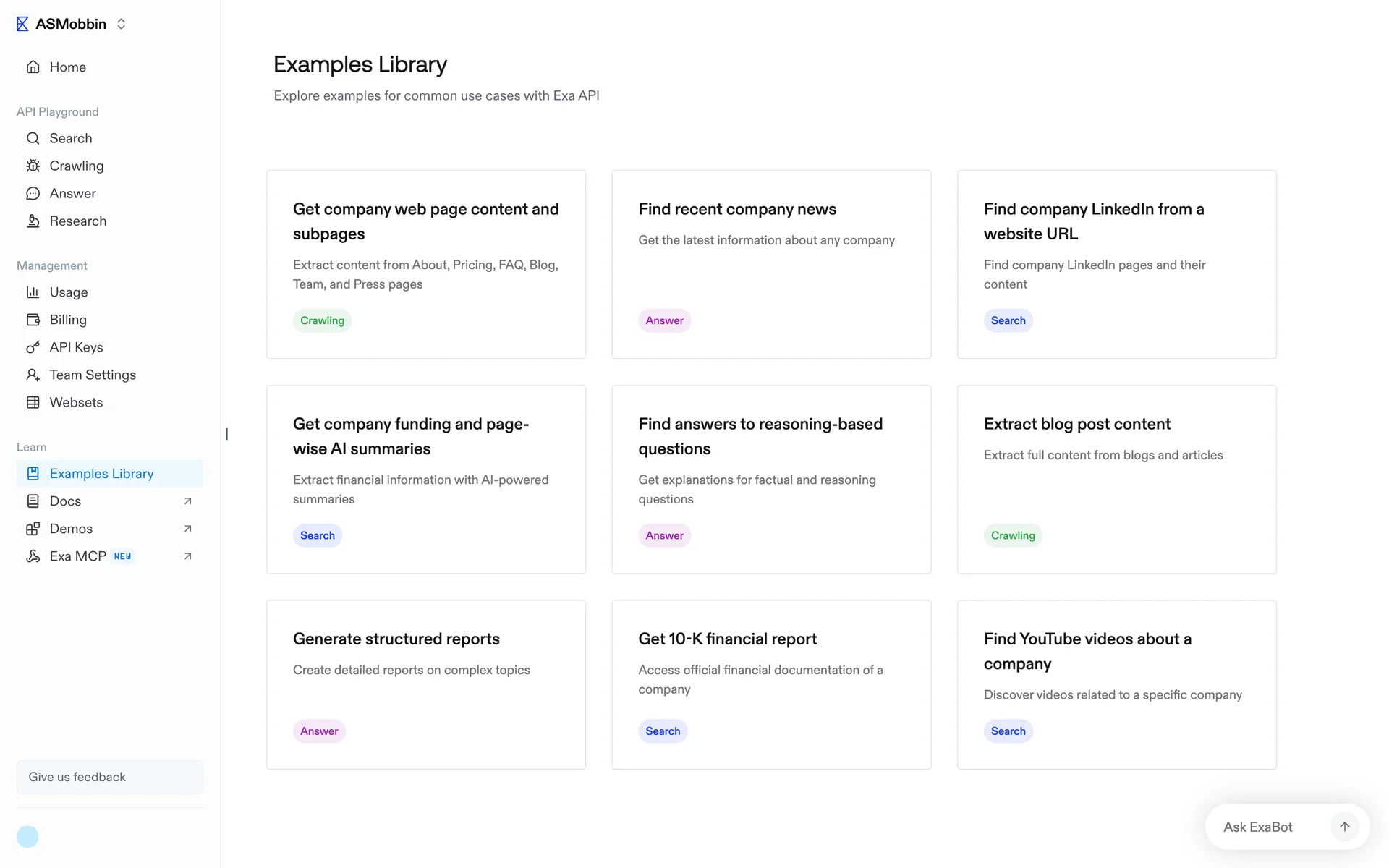This screenshot has width=1389, height=868.
Task: Open Team Settings in sidebar
Action: click(x=93, y=375)
